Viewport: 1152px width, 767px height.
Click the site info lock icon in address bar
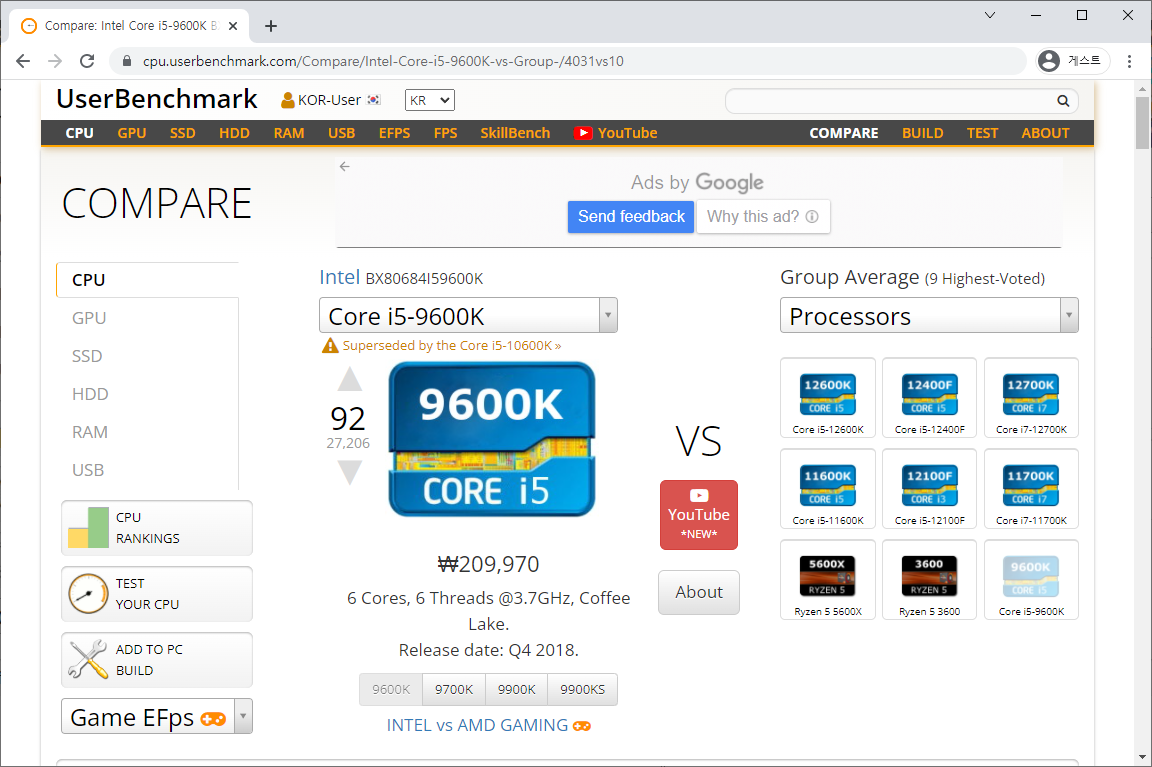point(126,61)
